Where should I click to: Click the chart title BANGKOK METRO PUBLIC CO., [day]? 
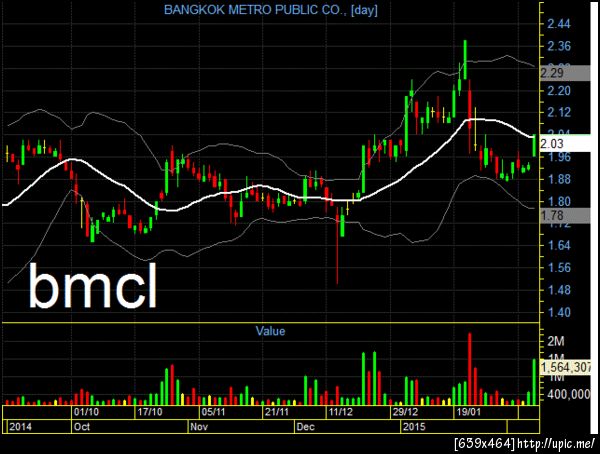pos(271,10)
